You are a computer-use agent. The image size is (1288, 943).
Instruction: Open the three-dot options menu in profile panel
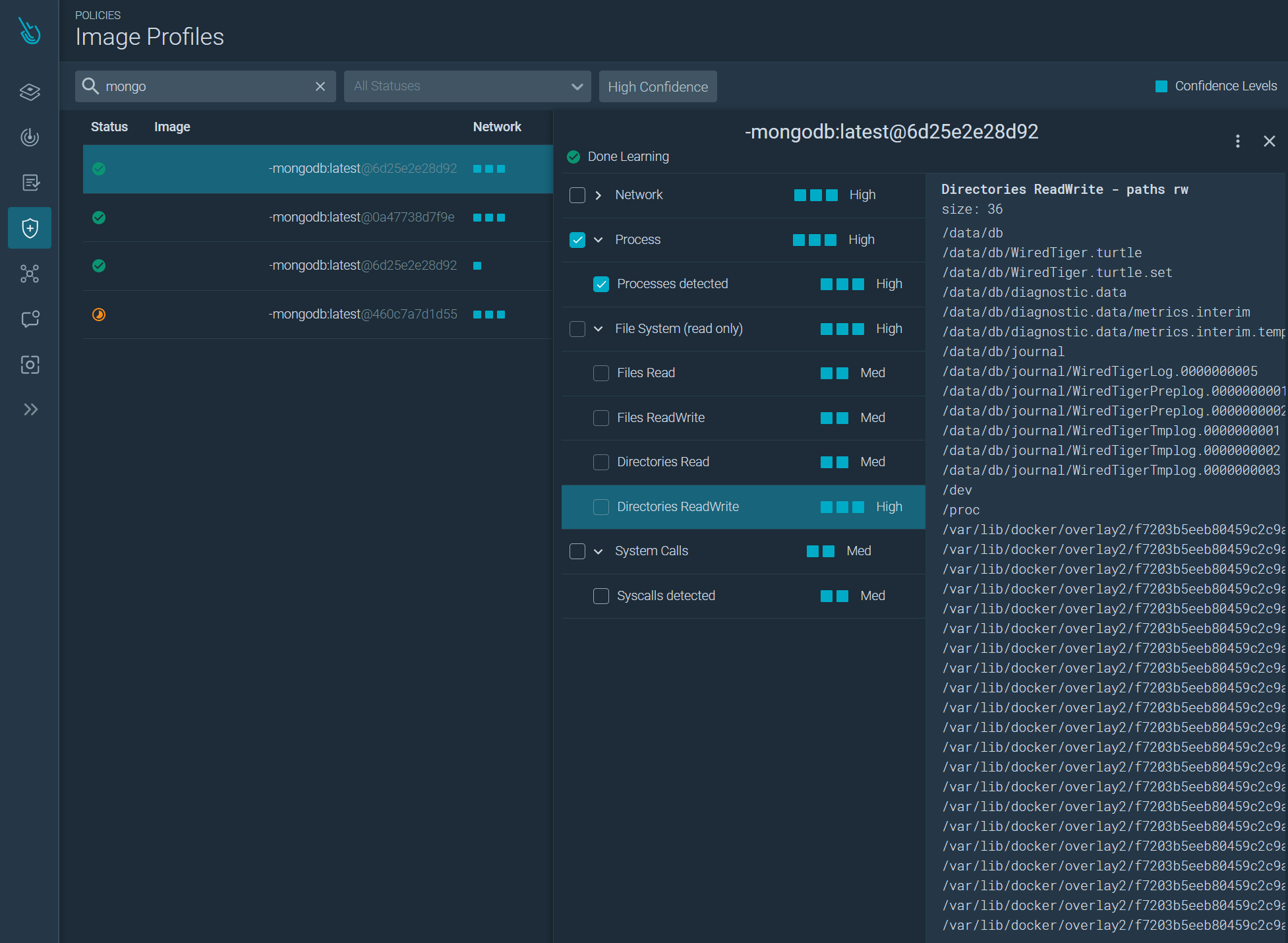coord(1238,141)
